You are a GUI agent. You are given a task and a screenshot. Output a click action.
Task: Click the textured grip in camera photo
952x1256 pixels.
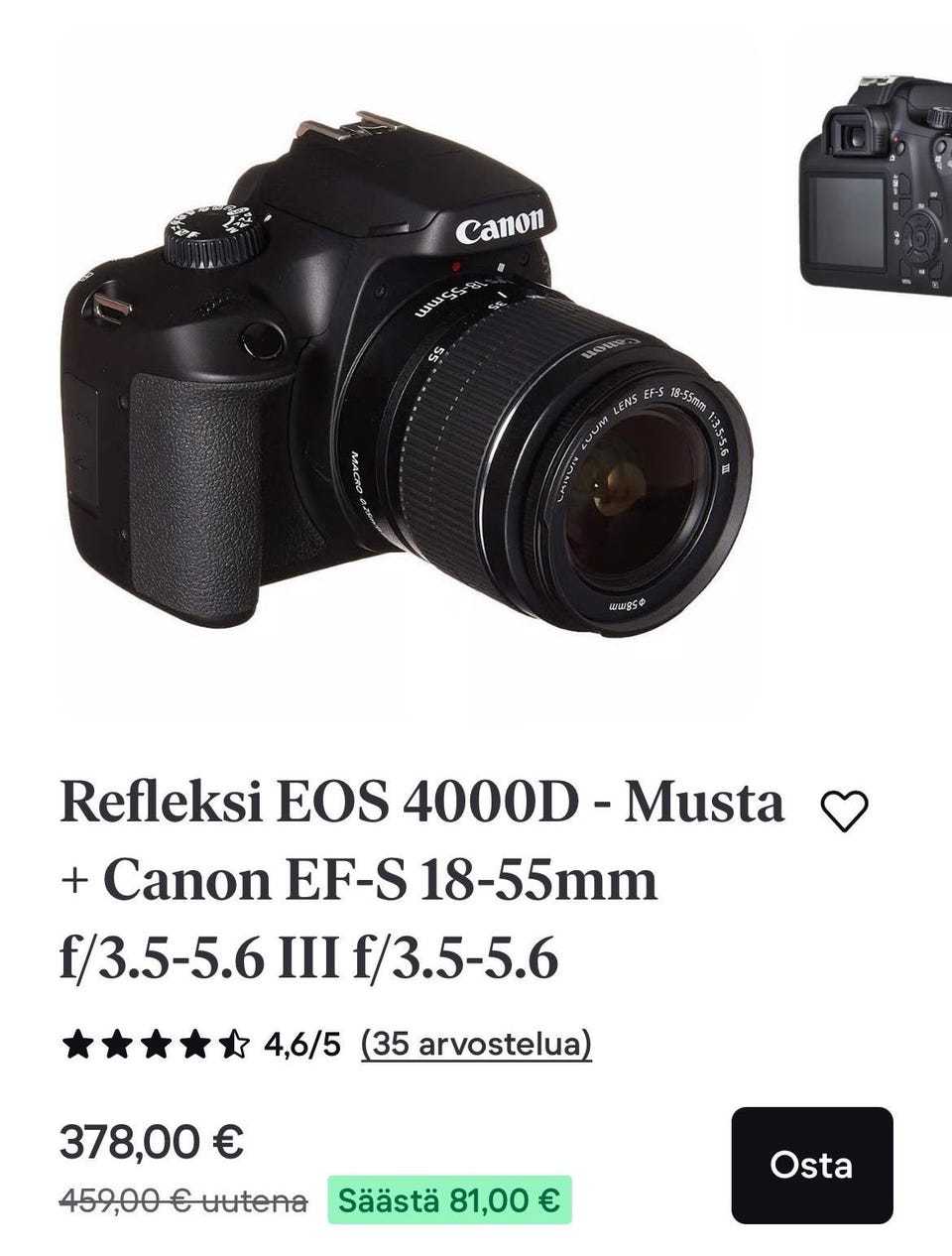(x=196, y=491)
